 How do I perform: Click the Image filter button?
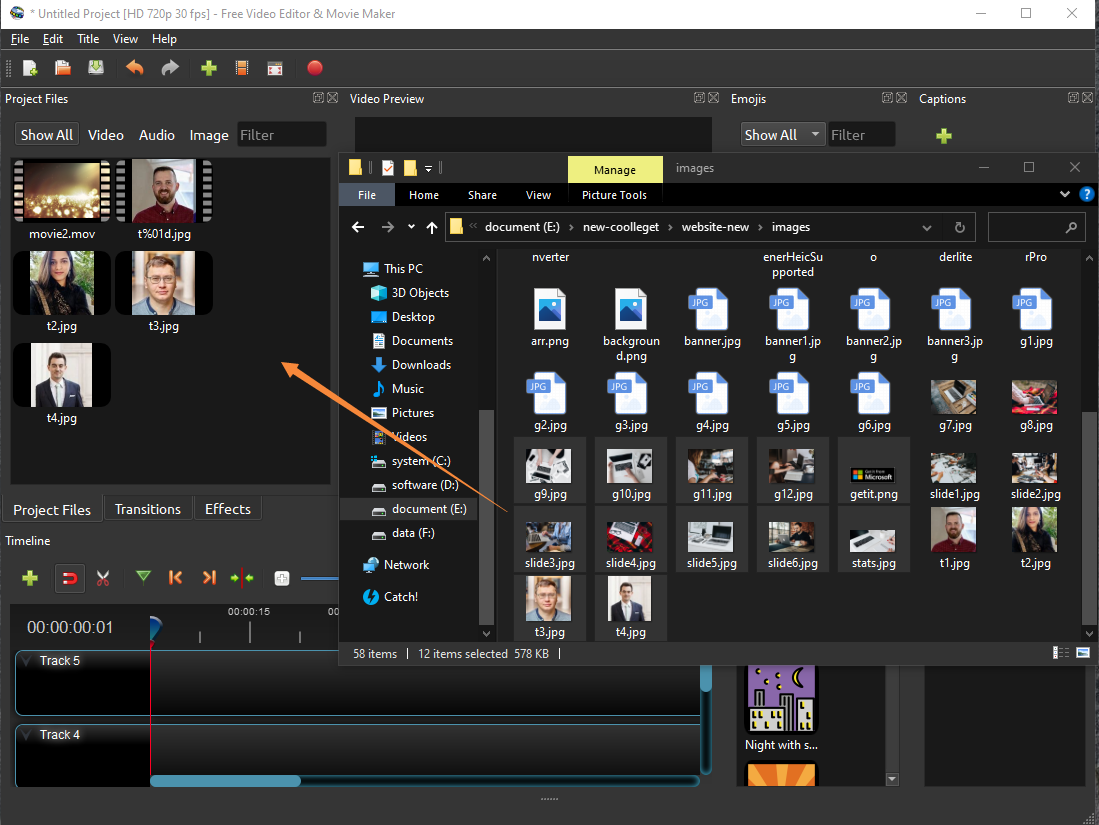pyautogui.click(x=209, y=135)
